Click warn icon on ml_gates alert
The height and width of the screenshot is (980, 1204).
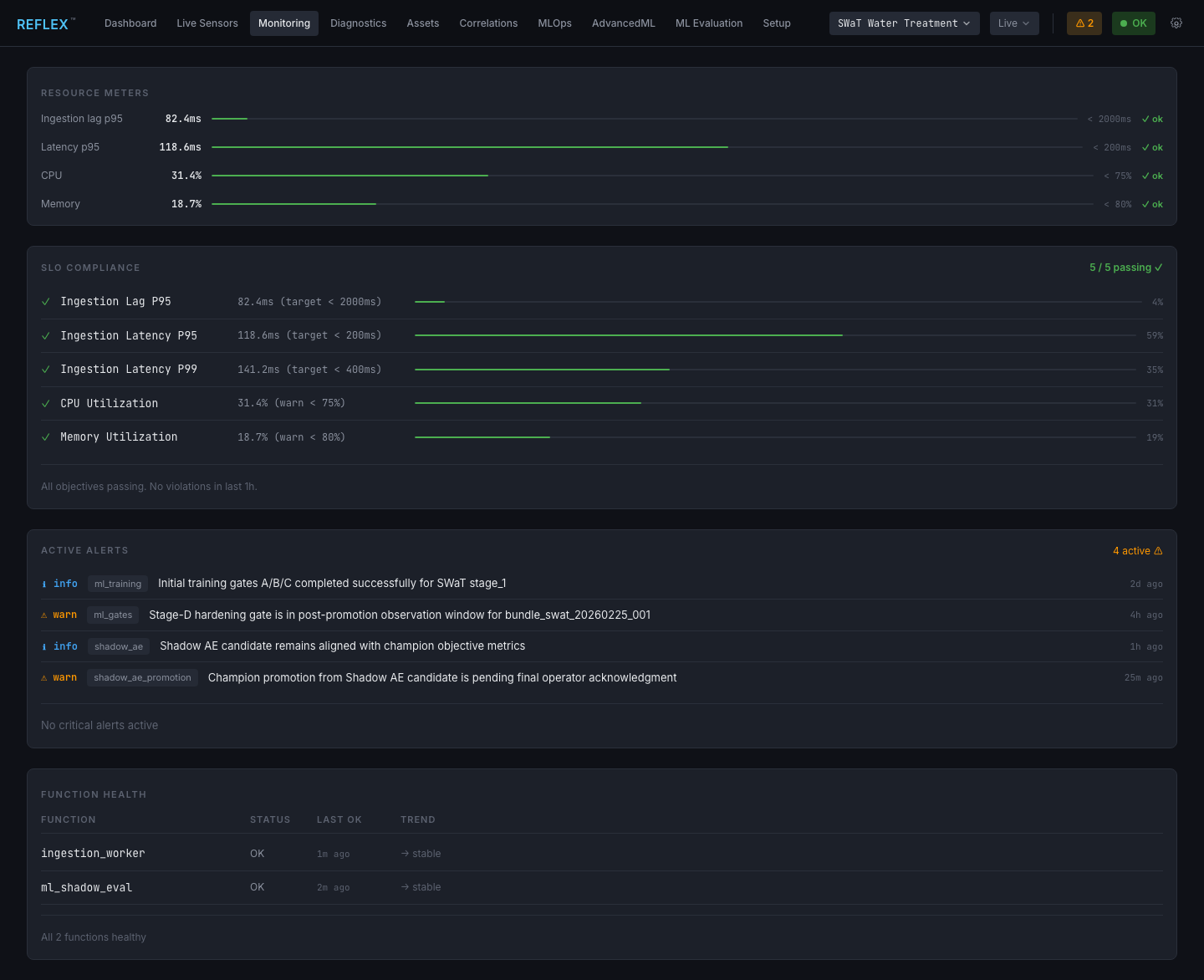pyautogui.click(x=44, y=615)
